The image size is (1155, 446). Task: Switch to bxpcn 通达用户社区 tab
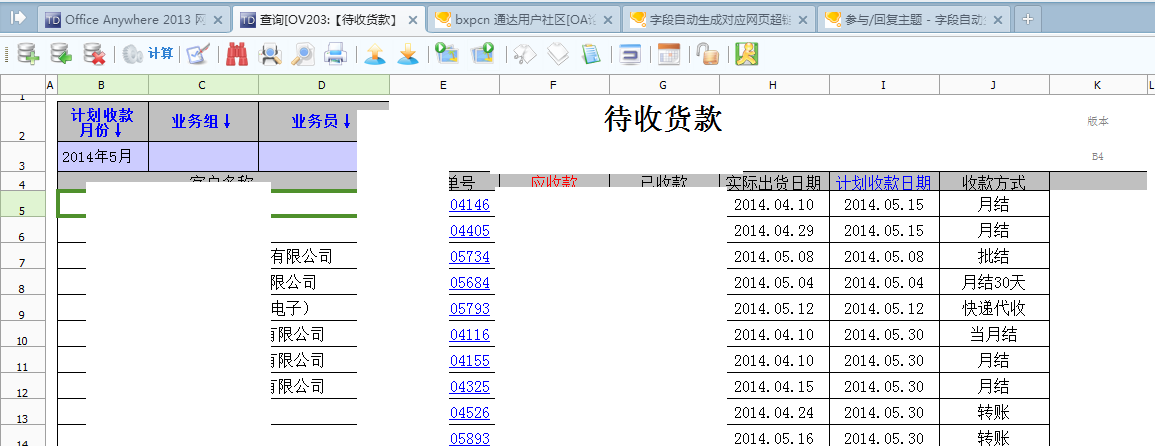tap(524, 20)
